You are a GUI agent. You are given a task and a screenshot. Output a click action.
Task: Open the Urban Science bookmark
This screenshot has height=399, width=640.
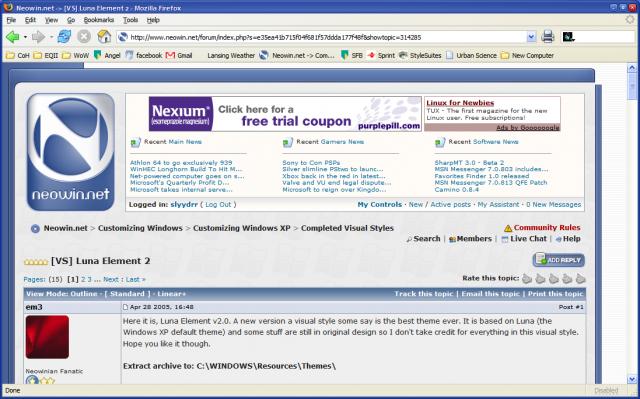click(x=471, y=55)
